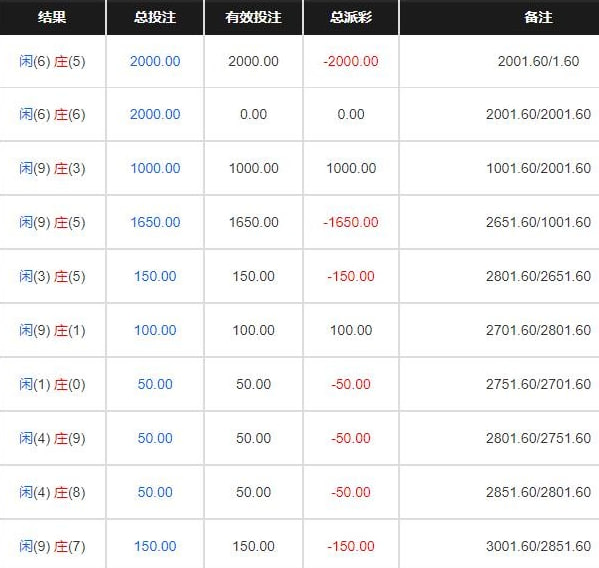Open the blue 1000.00 bet amount link
This screenshot has height=568, width=599.
coord(155,168)
